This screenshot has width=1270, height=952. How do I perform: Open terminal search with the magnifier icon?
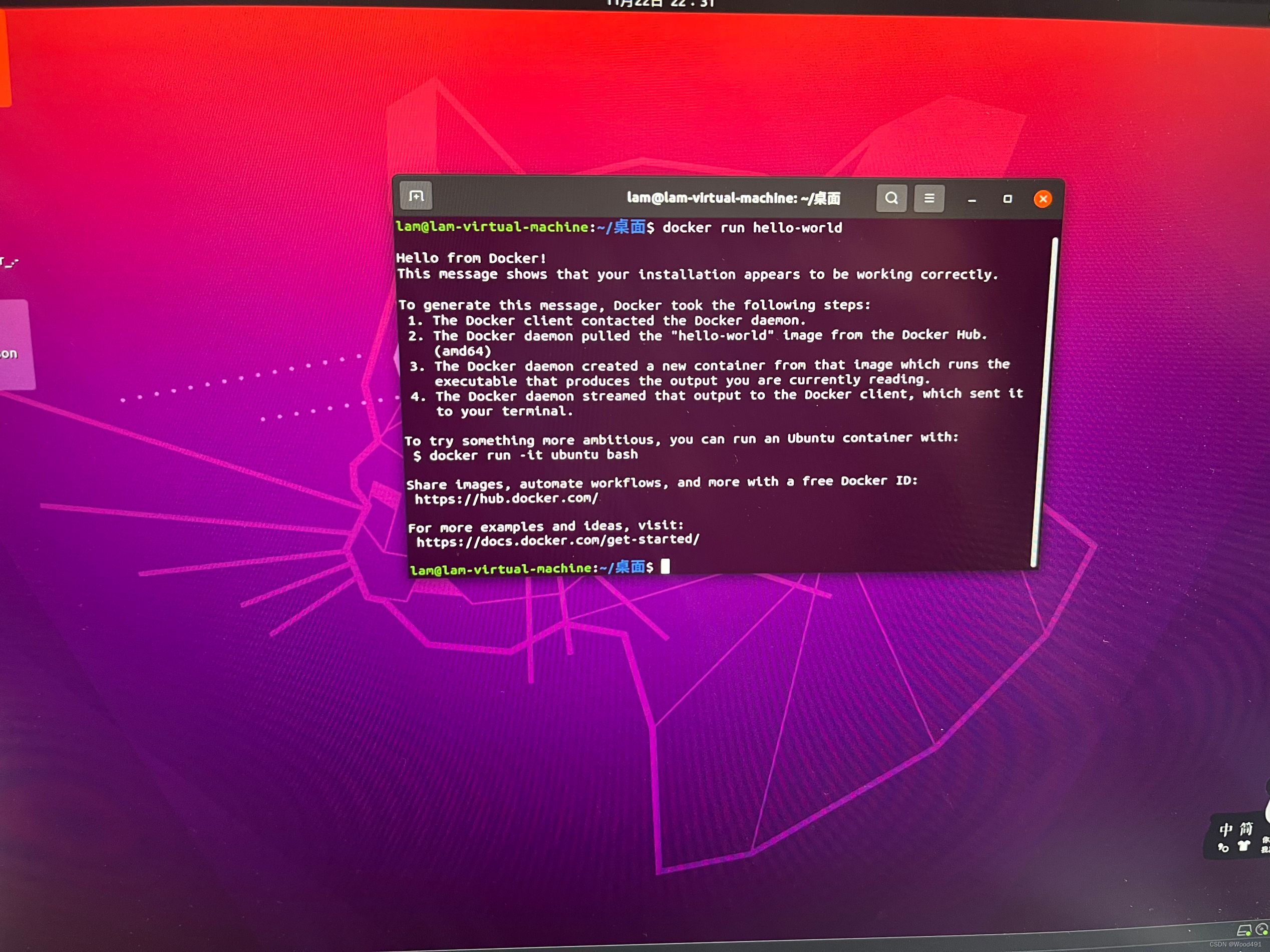[x=891, y=198]
